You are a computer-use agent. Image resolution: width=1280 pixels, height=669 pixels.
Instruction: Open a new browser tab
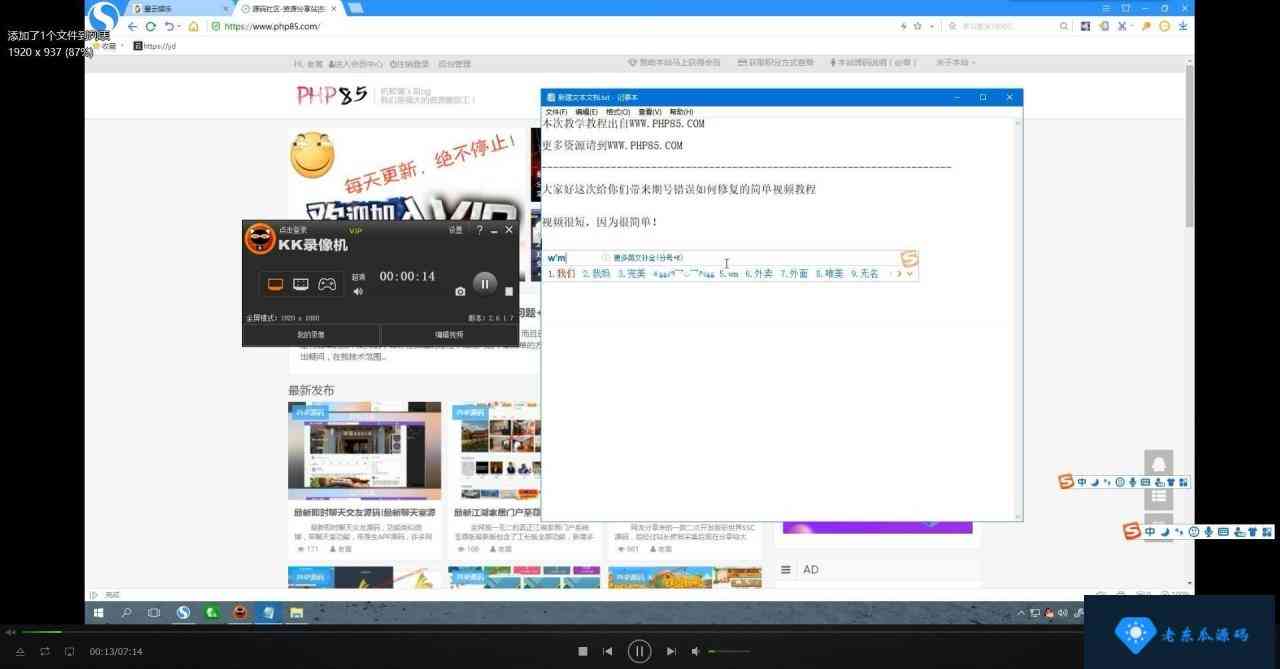click(355, 8)
